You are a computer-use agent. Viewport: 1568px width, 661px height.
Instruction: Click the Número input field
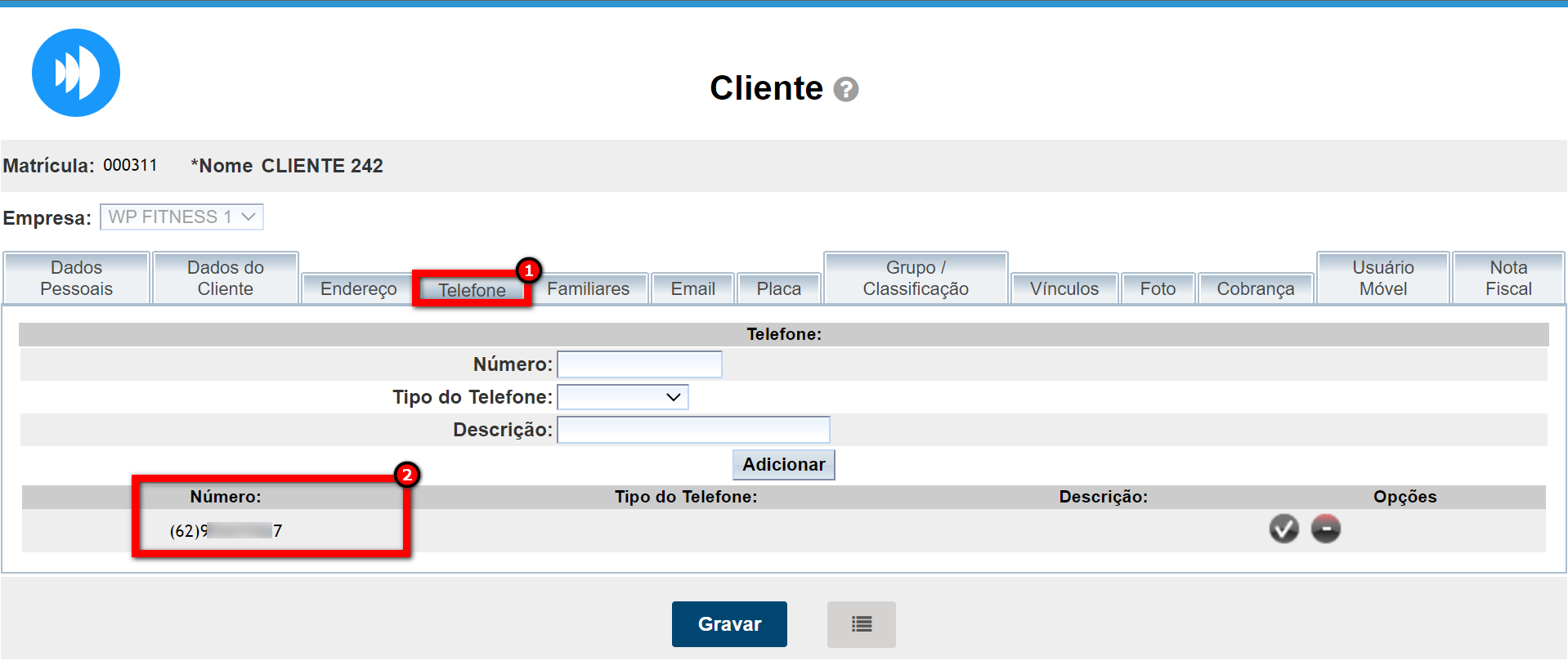point(639,364)
